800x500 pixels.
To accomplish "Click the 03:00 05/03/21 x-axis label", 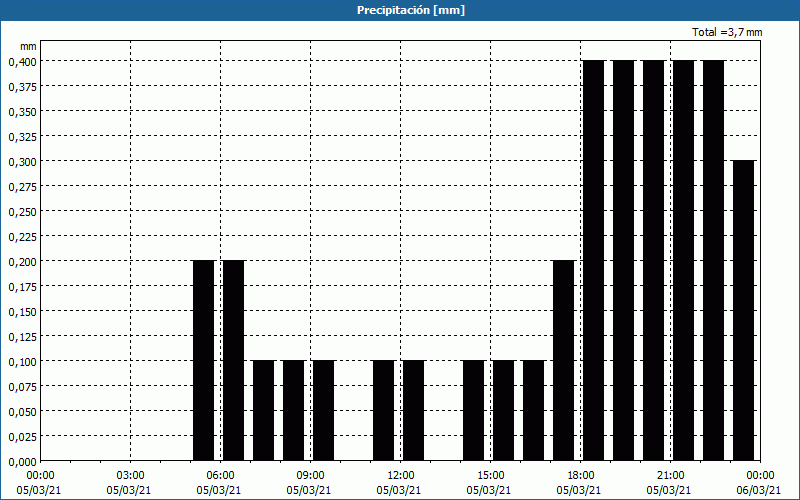I will (129, 483).
